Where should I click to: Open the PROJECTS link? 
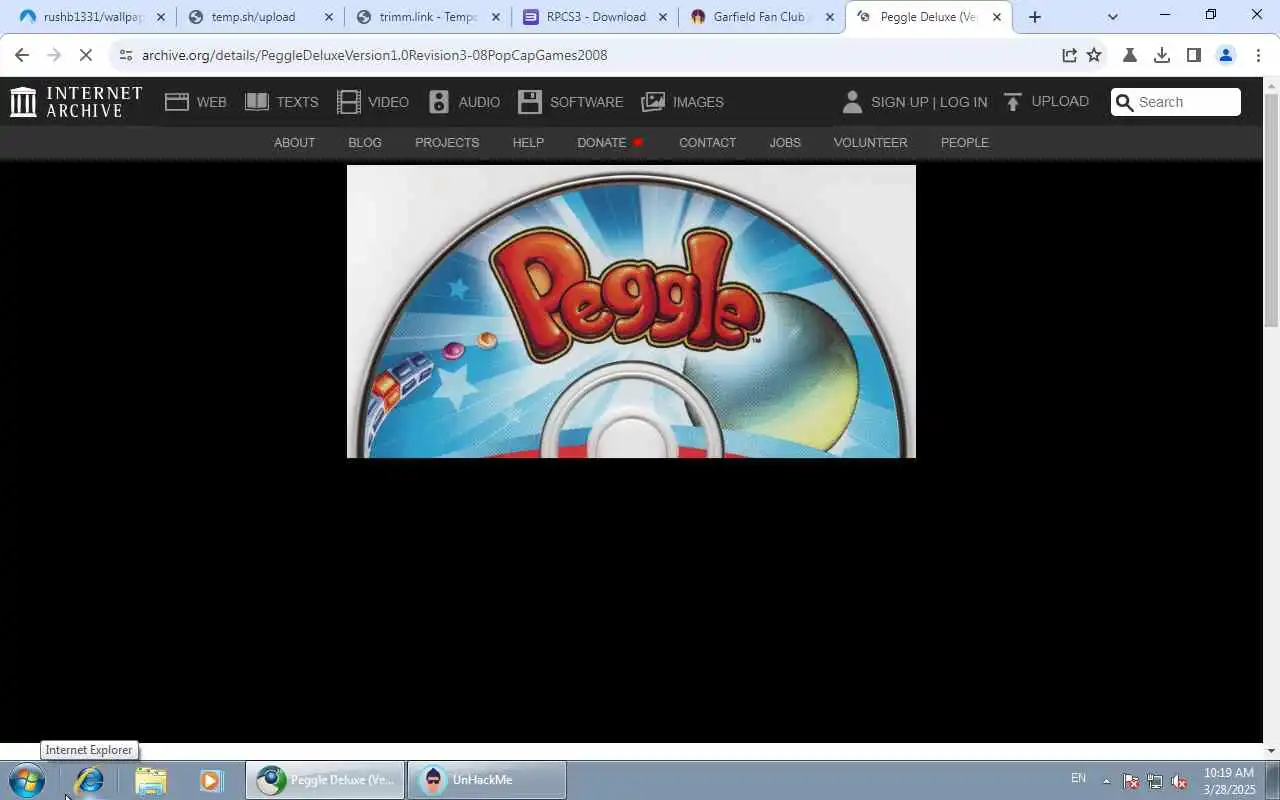(x=447, y=143)
